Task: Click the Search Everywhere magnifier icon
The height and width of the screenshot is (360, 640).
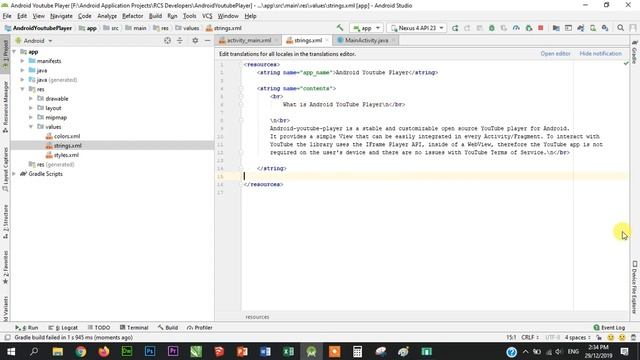Action: (620, 28)
